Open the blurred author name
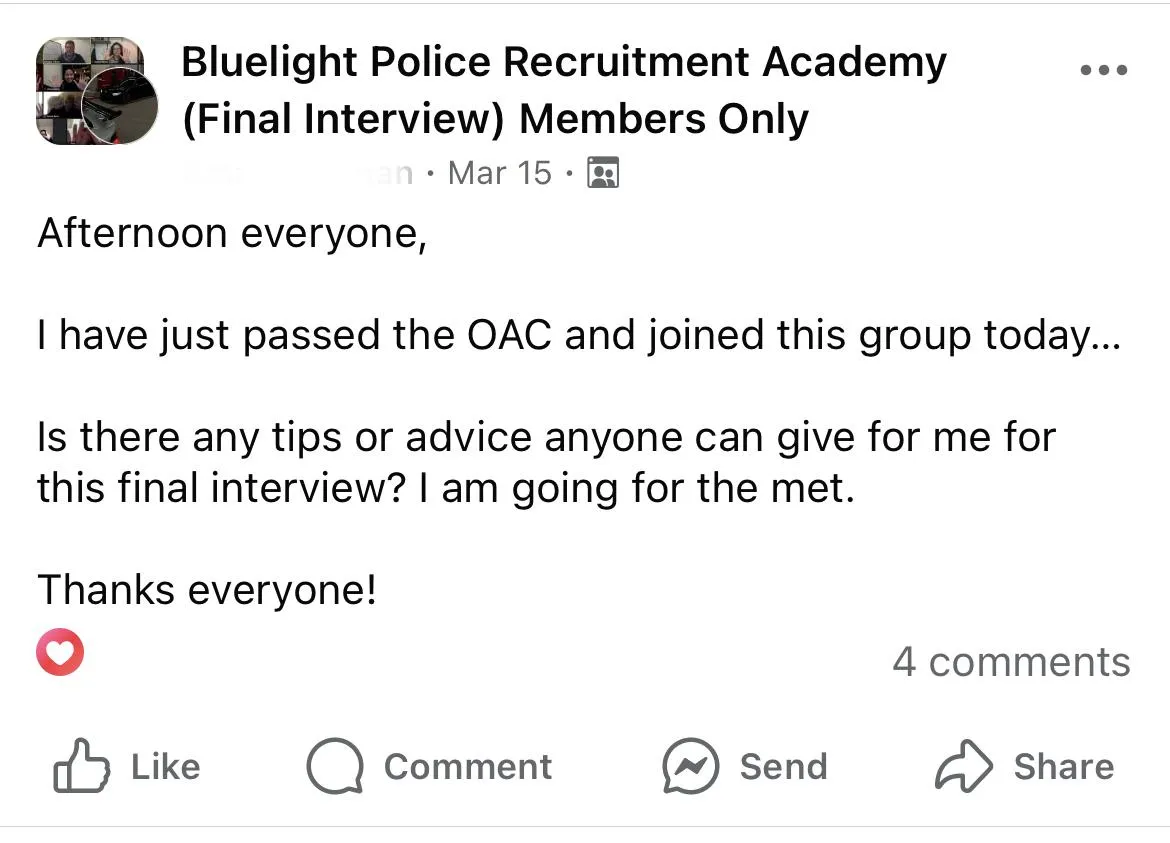This screenshot has width=1170, height=843. tap(298, 173)
